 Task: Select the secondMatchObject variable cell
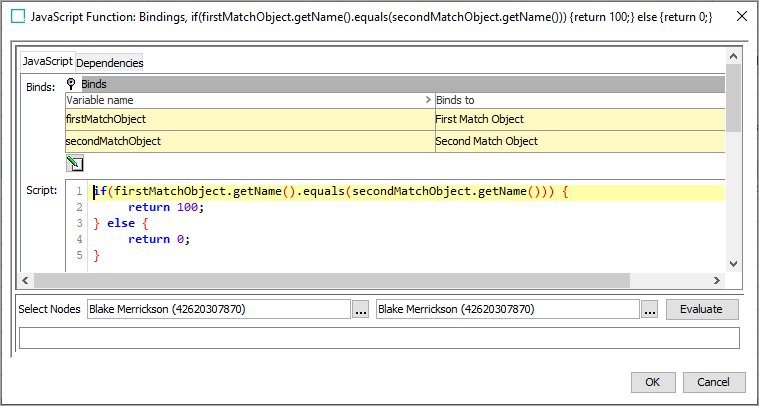tap(250, 141)
